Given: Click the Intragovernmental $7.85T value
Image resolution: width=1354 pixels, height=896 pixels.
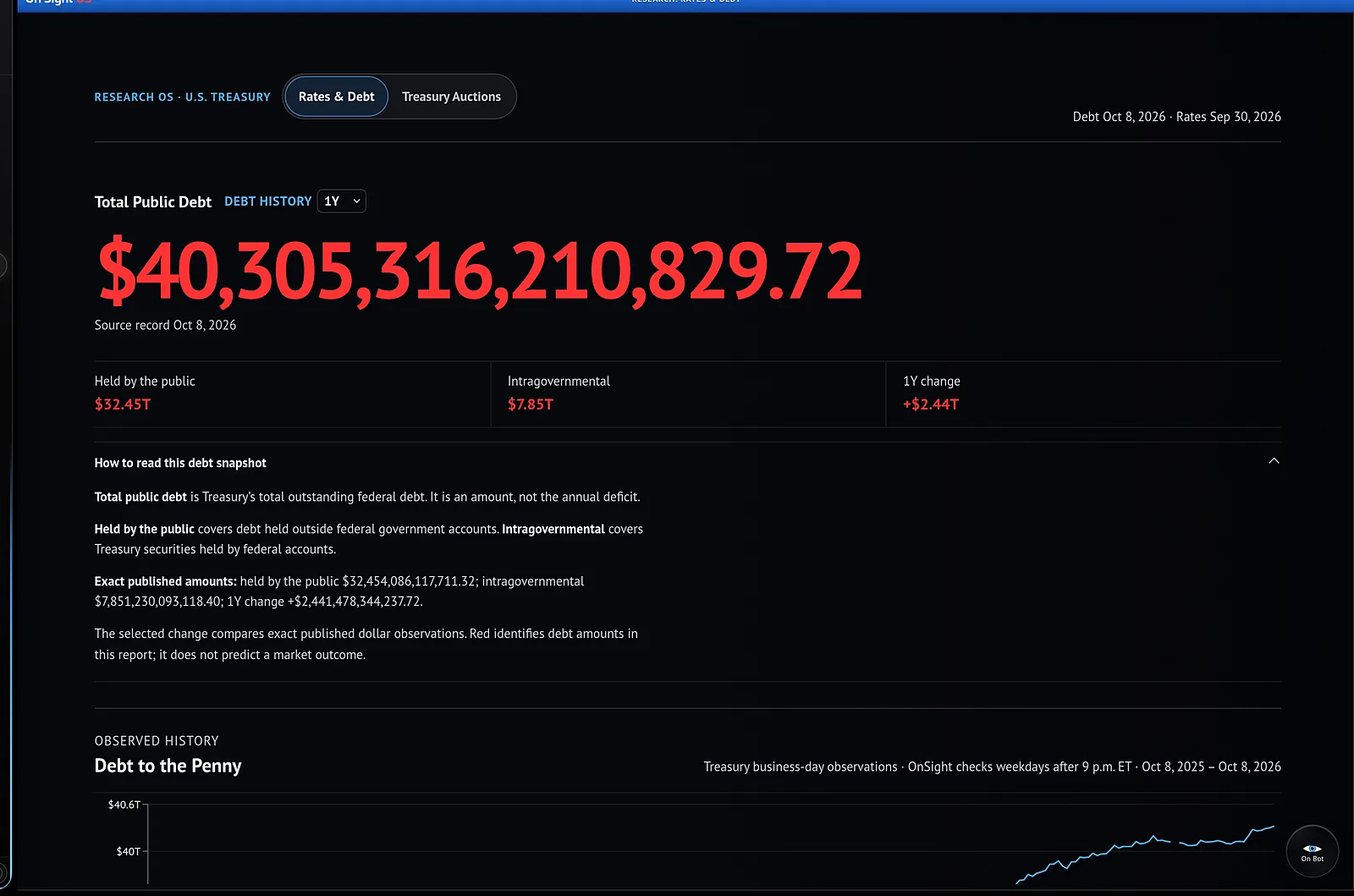Looking at the screenshot, I should point(530,404).
